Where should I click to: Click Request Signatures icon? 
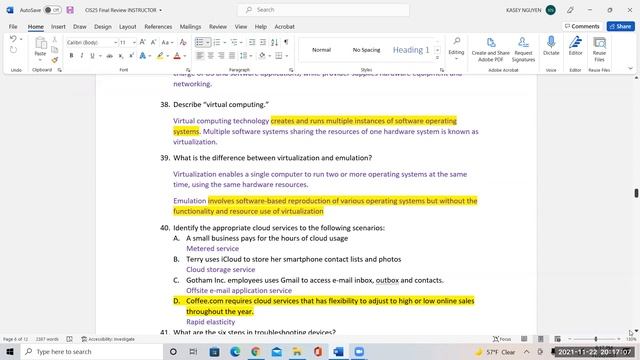[523, 49]
